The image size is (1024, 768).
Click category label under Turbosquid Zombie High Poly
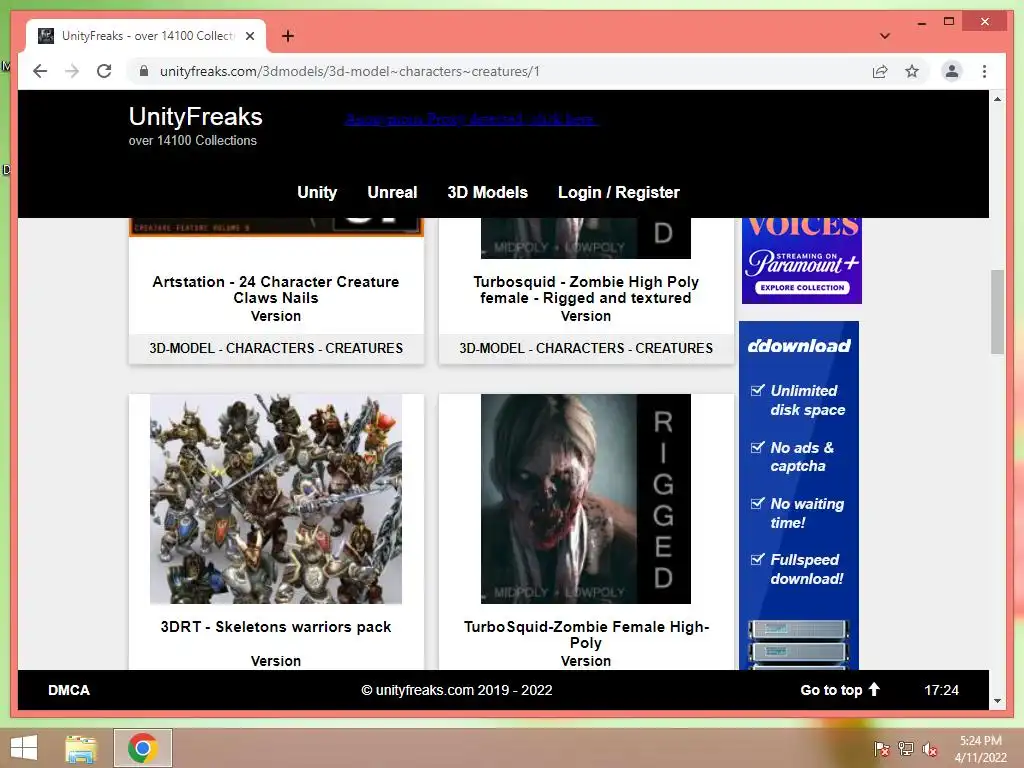click(586, 348)
